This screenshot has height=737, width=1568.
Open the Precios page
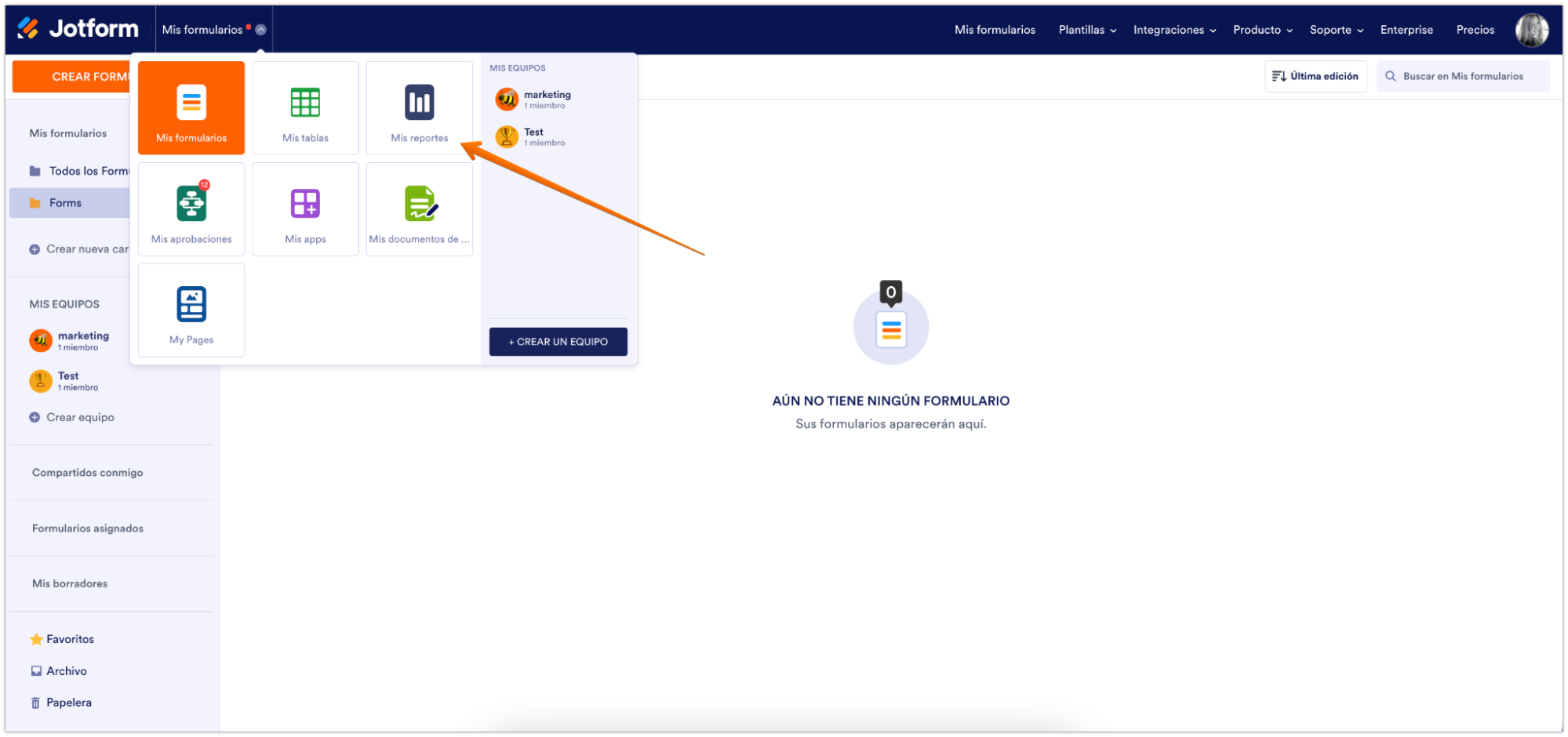[1475, 30]
